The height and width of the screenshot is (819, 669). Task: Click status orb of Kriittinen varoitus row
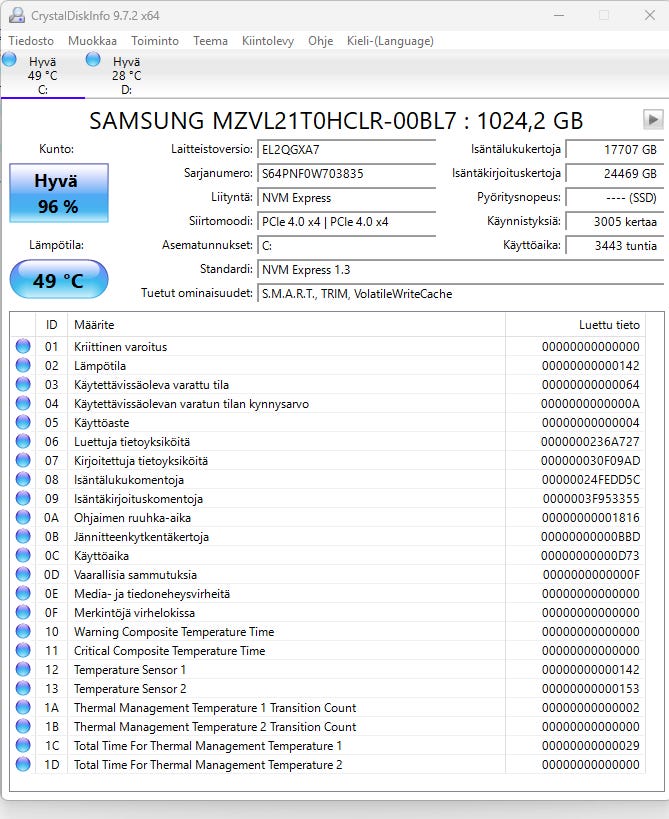click(23, 346)
